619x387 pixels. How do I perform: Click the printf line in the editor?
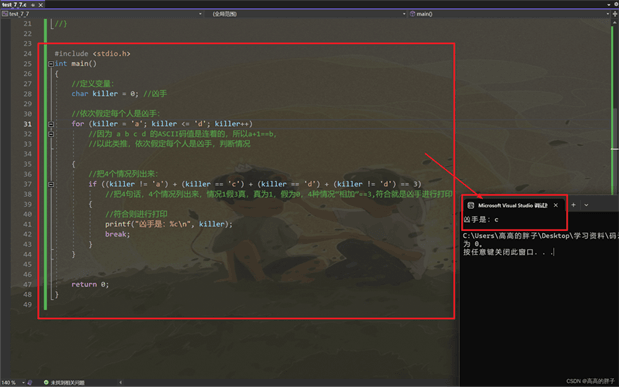[169, 224]
